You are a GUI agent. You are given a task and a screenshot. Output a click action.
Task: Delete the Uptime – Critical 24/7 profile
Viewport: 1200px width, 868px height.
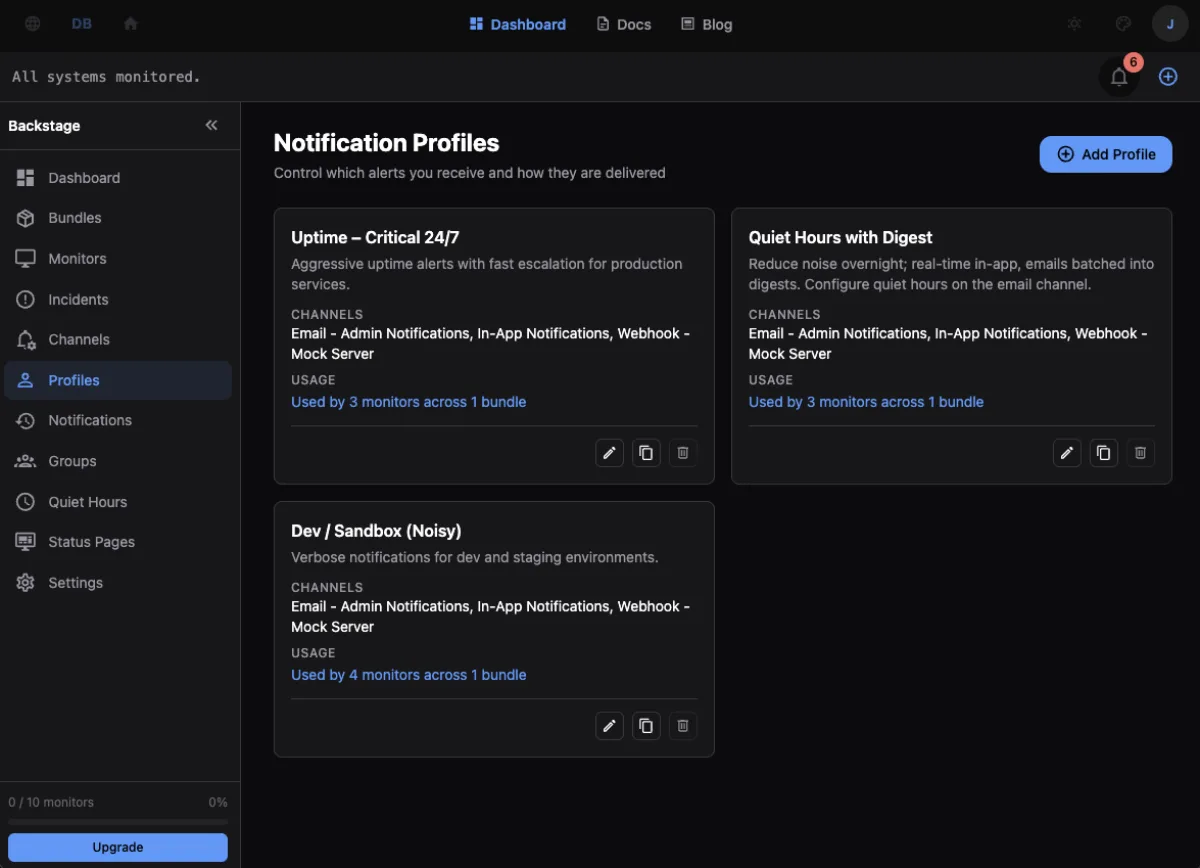(x=683, y=453)
